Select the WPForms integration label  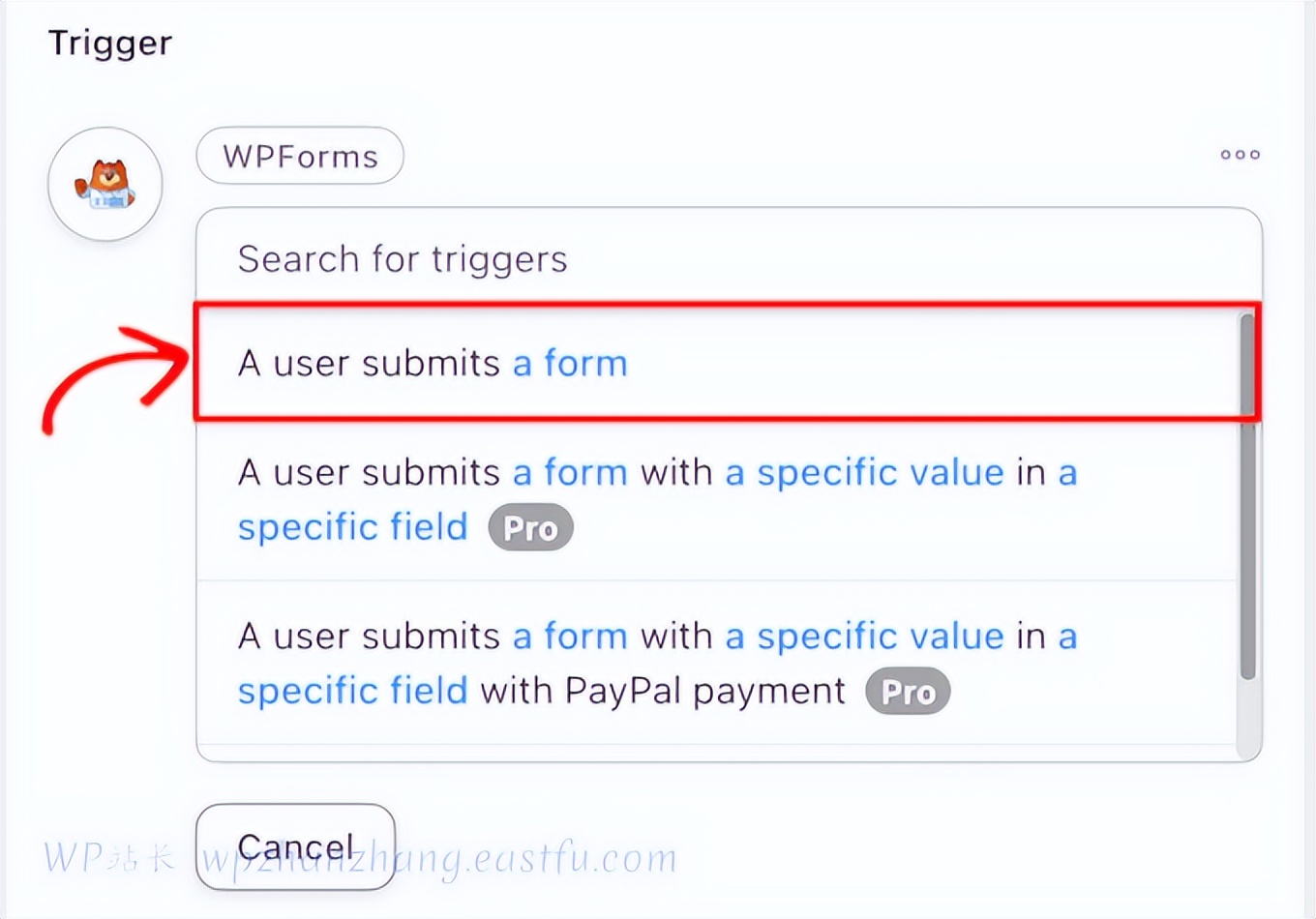point(300,156)
